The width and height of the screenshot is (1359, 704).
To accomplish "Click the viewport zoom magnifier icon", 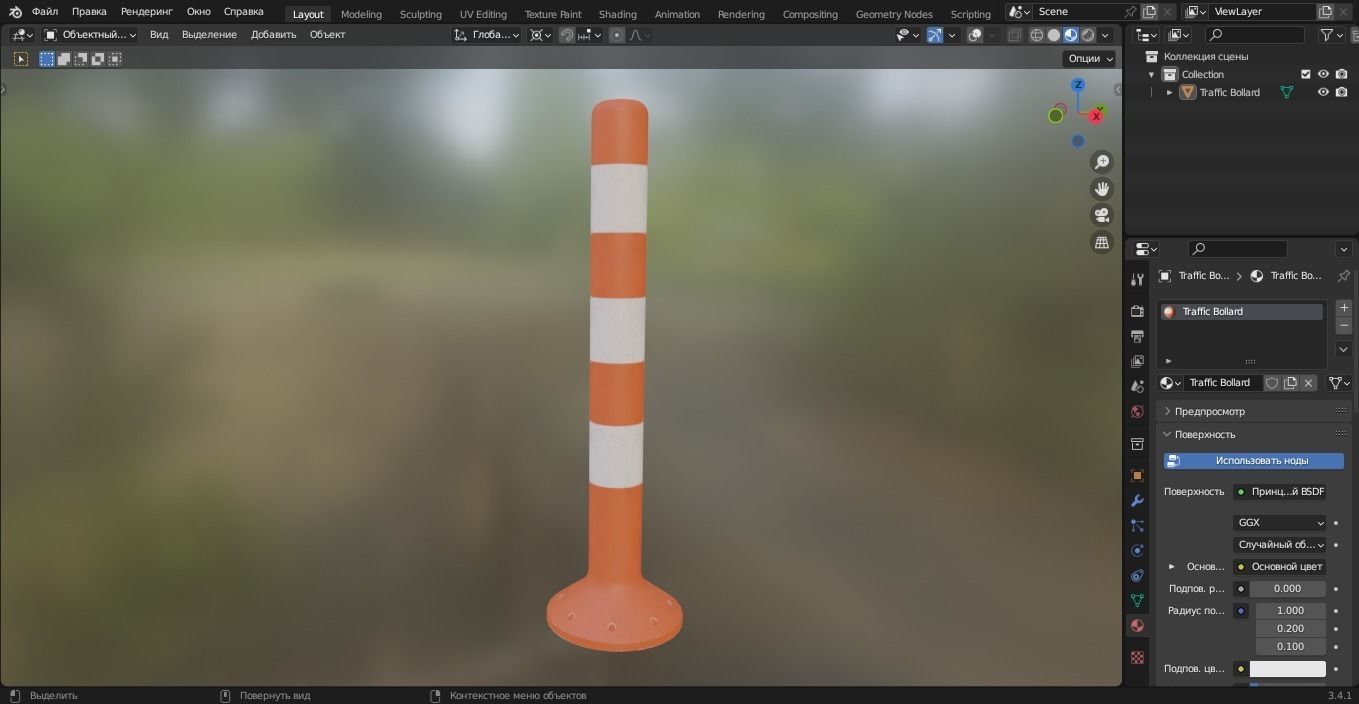I will (1102, 162).
